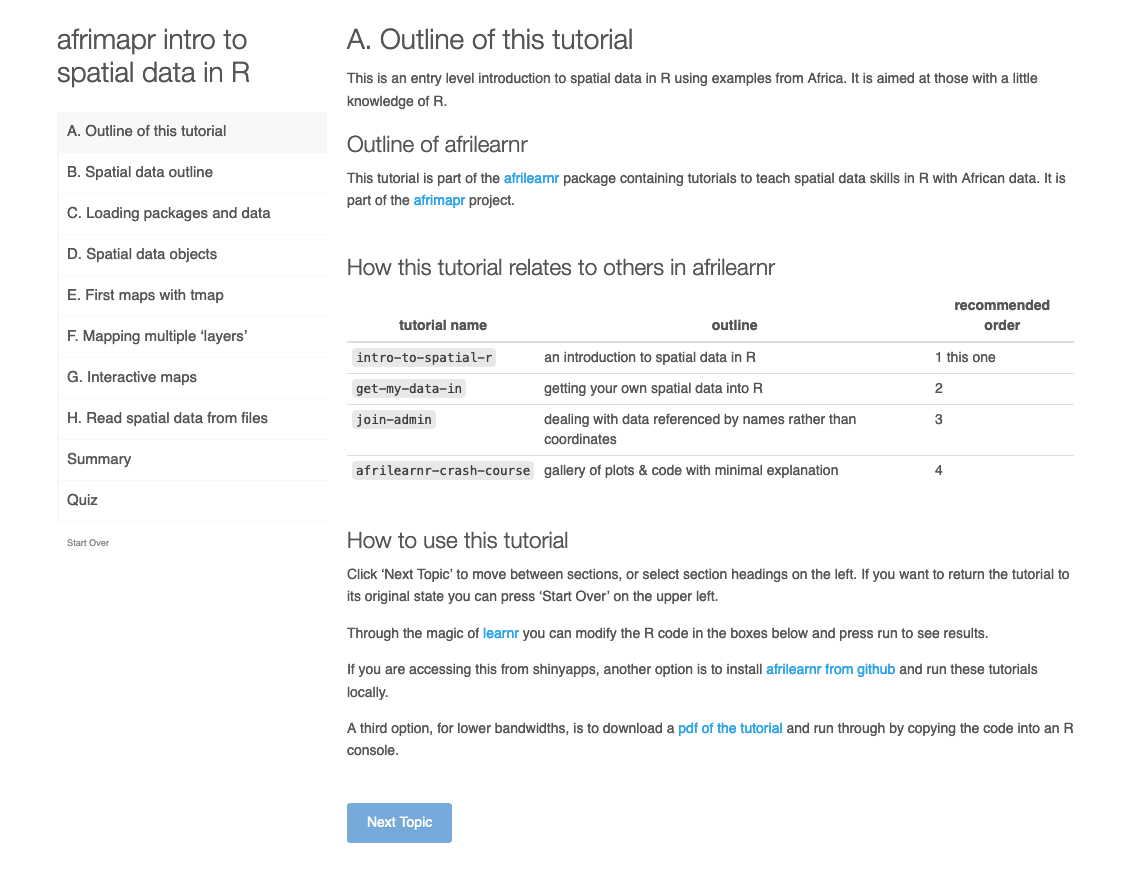Open 'B. Spatial data outline' section
This screenshot has height=869, width=1131.
click(140, 172)
